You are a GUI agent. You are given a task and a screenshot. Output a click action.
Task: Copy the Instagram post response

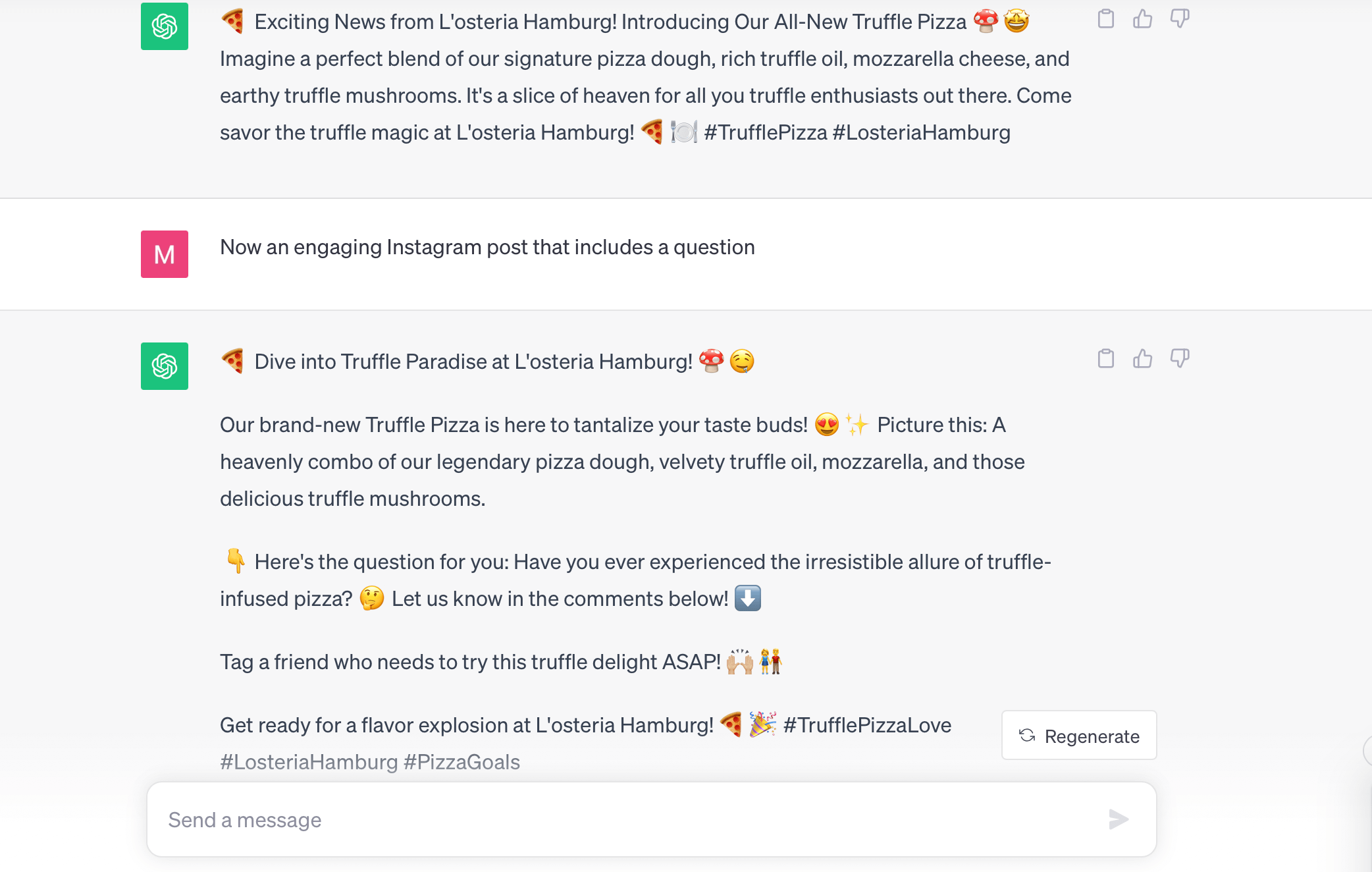tap(1106, 360)
